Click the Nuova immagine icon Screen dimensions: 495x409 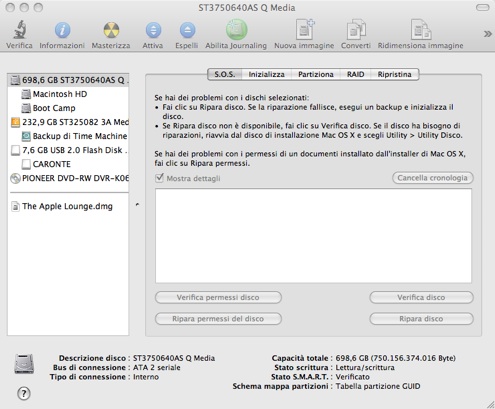pyautogui.click(x=305, y=29)
